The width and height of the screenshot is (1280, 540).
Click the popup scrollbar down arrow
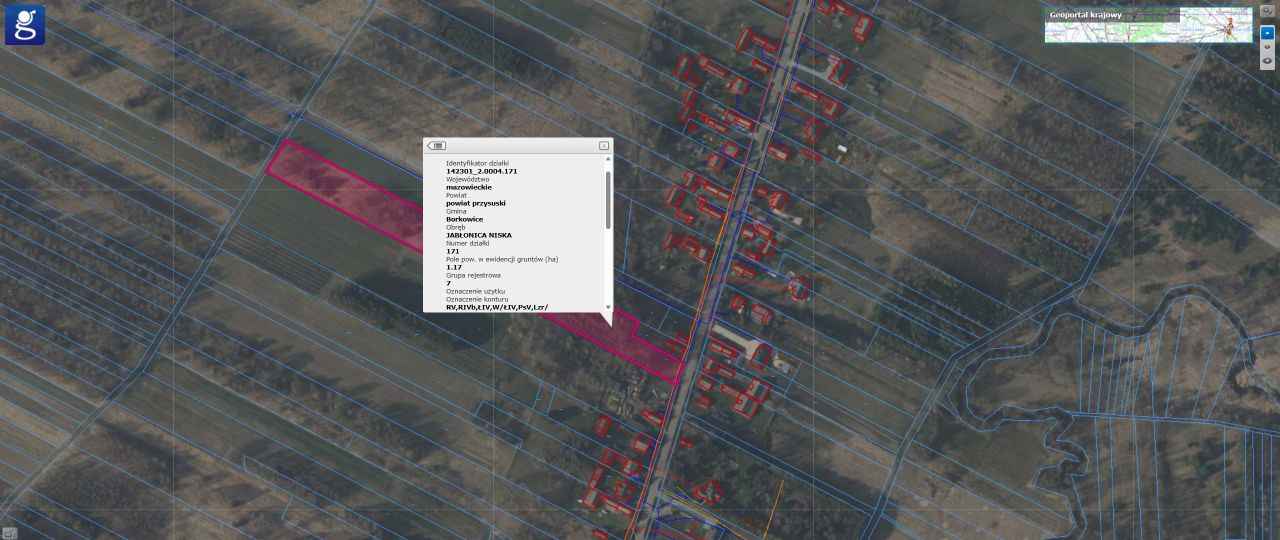click(x=608, y=307)
